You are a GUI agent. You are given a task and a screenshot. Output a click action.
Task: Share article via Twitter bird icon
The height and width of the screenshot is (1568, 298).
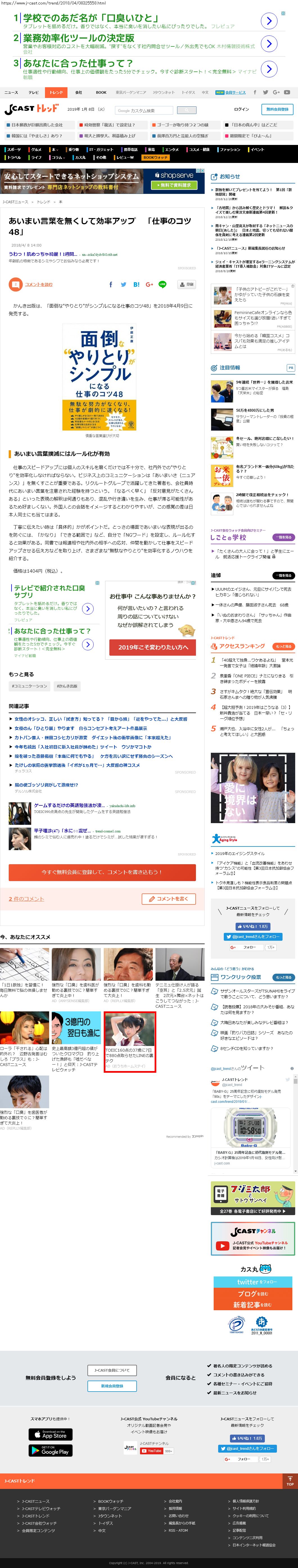pos(123,284)
